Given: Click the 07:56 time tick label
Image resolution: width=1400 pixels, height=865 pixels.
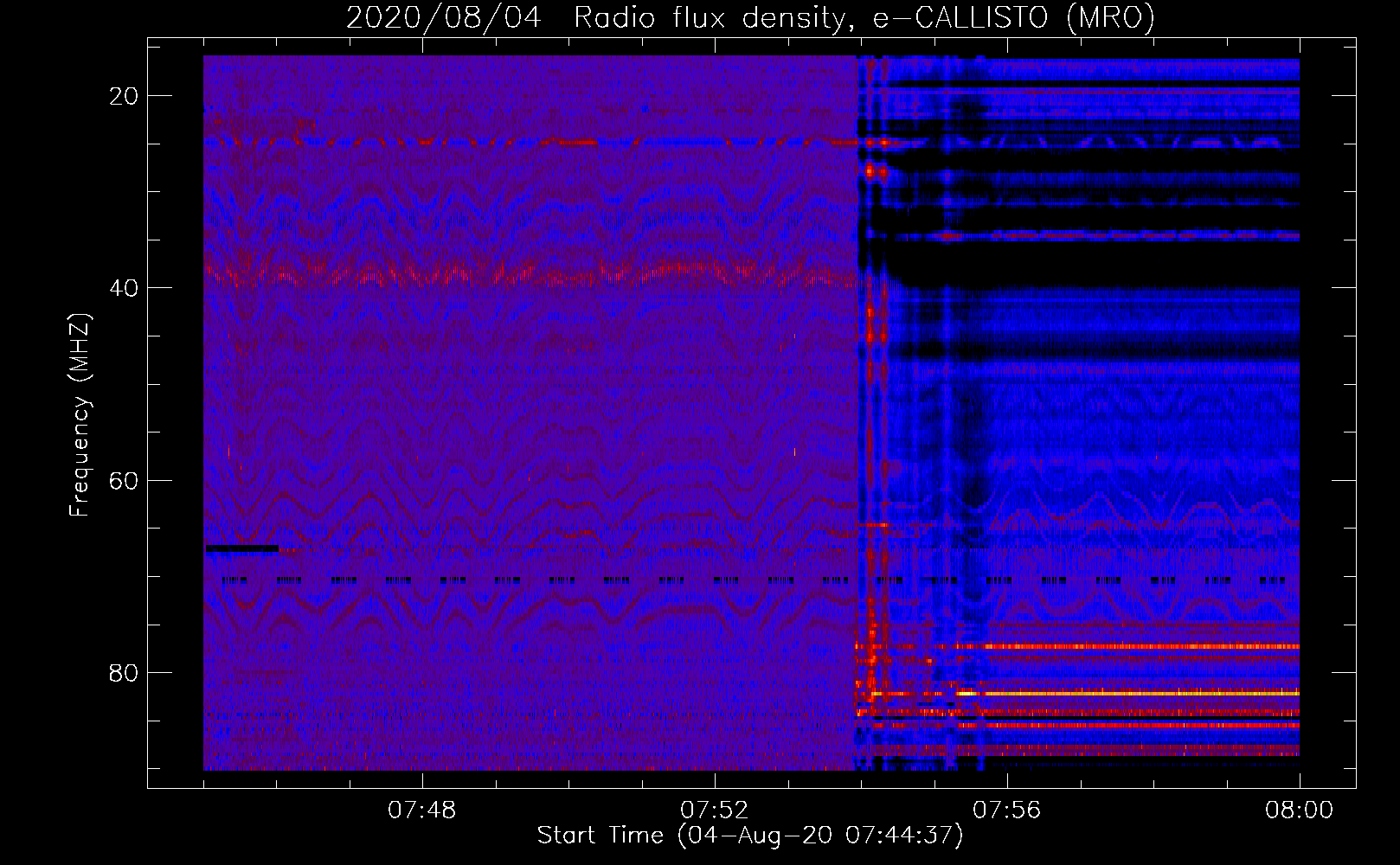Looking at the screenshot, I should [1007, 811].
